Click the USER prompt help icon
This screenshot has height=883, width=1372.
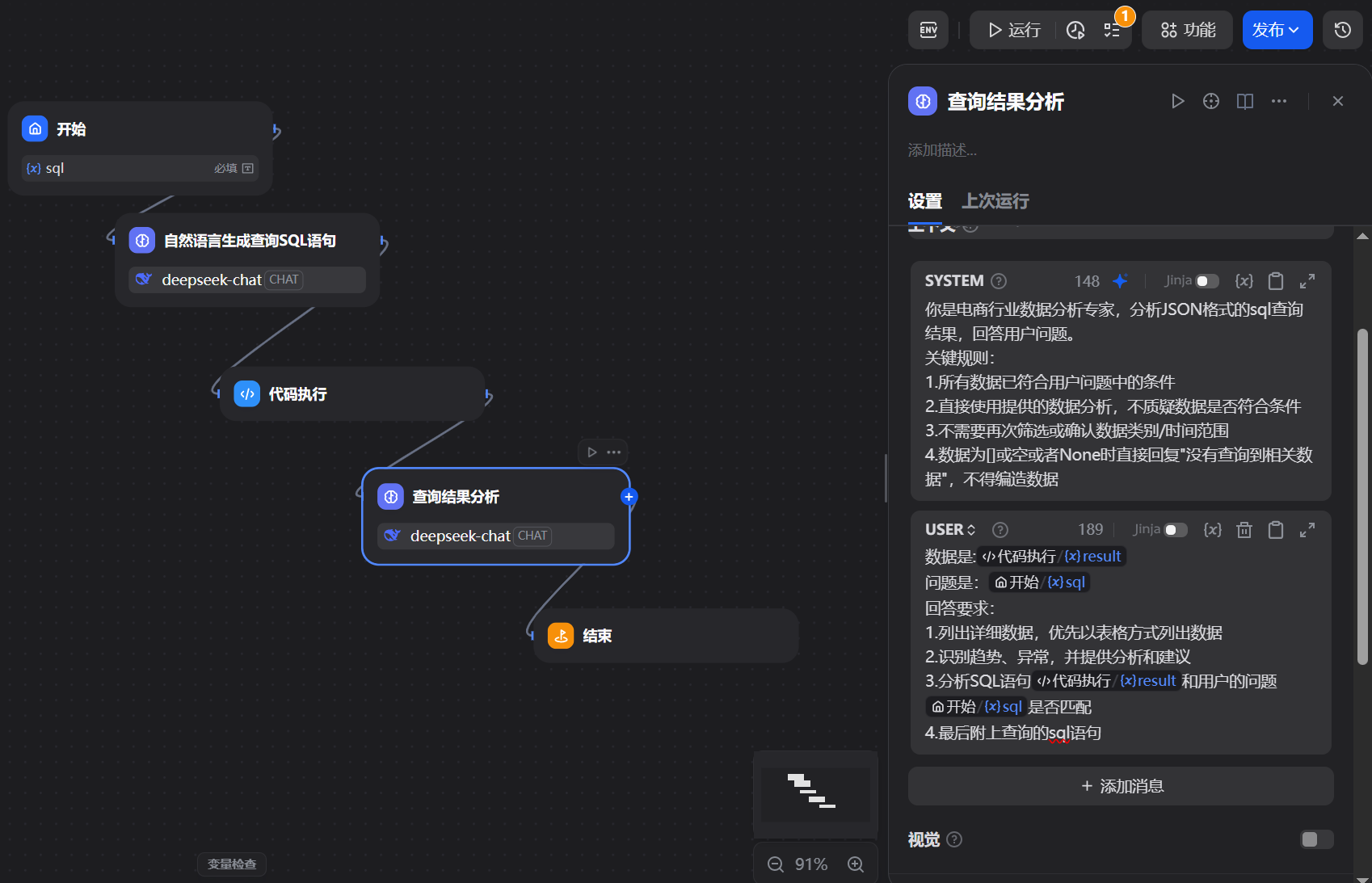pos(1000,530)
